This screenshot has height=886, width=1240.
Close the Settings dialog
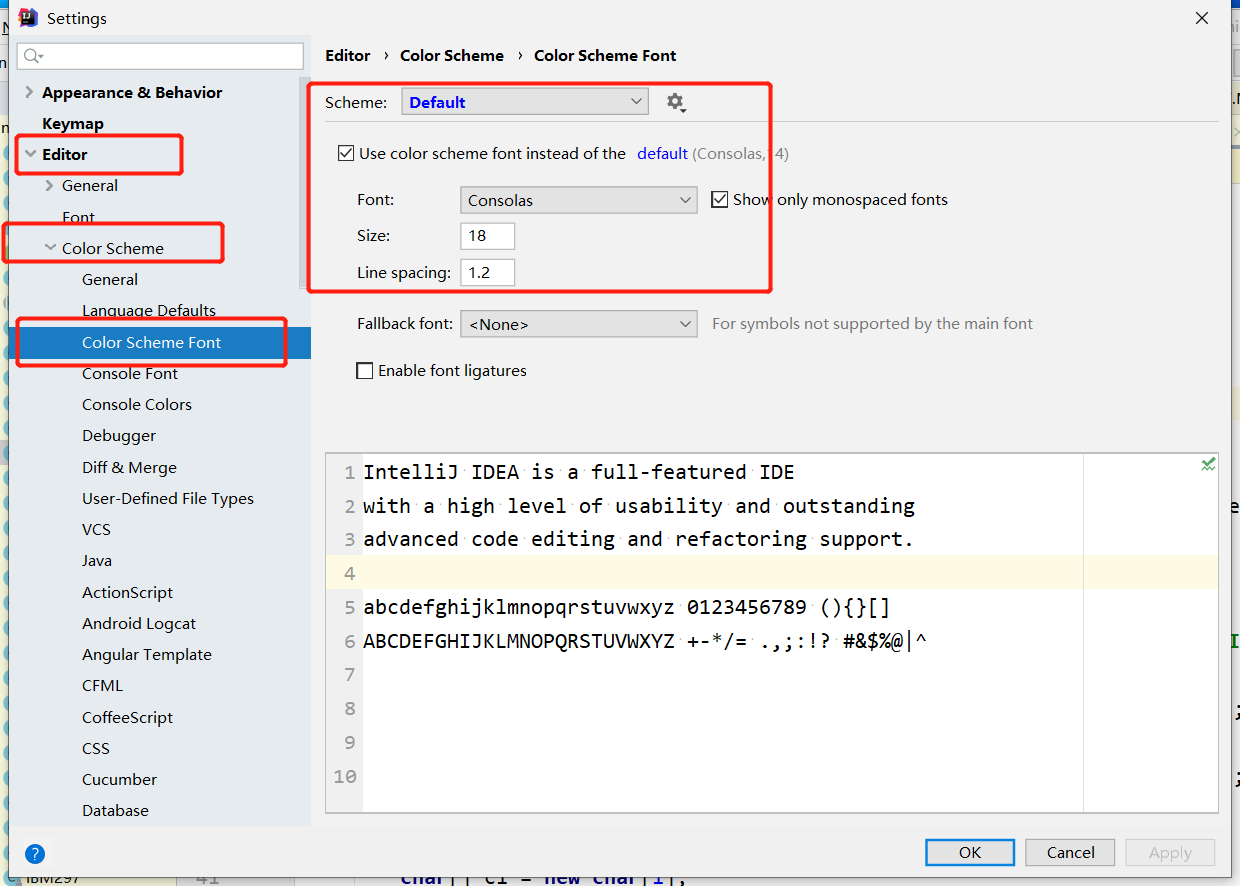point(1201,18)
